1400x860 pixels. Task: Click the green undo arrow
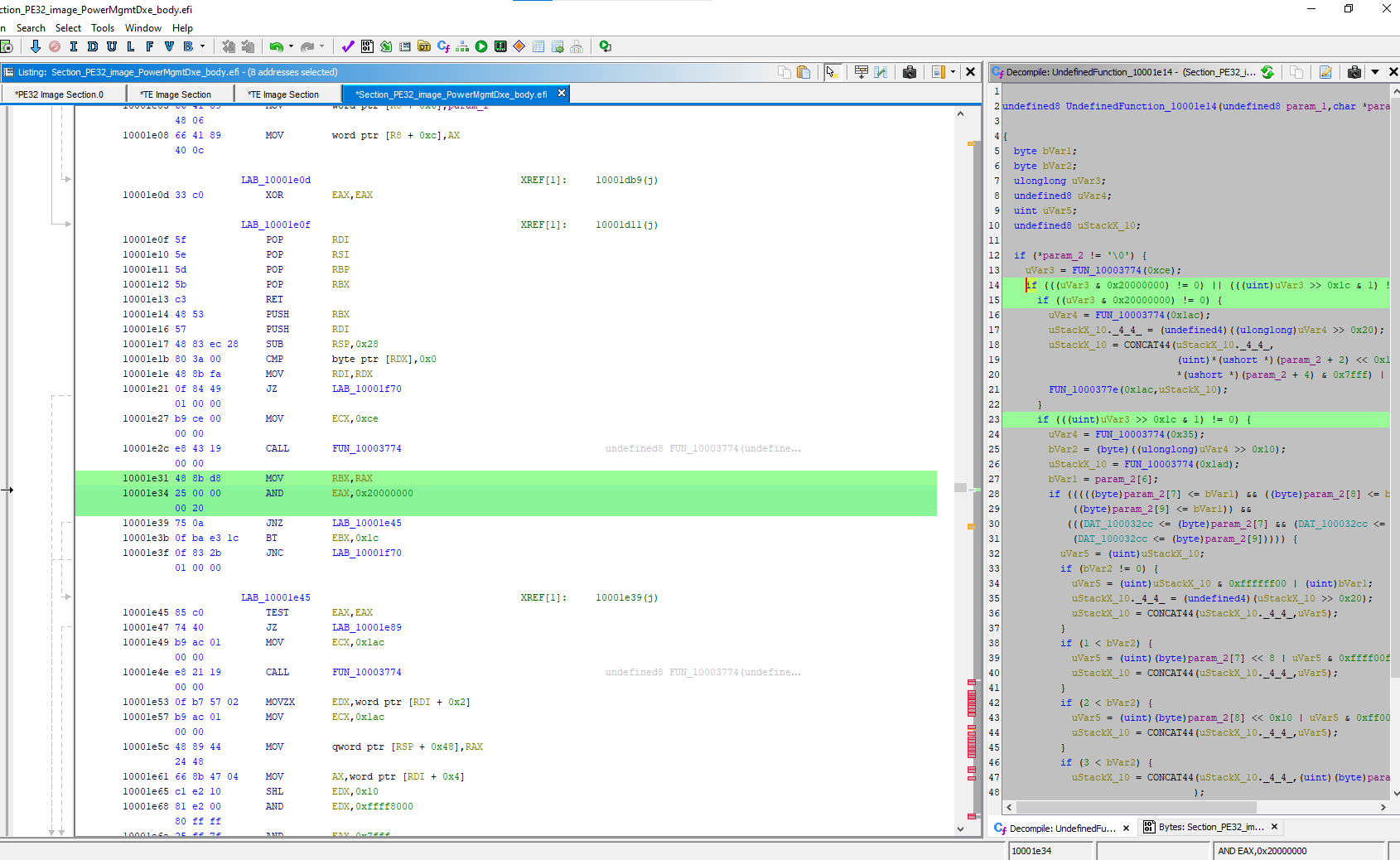[x=276, y=46]
